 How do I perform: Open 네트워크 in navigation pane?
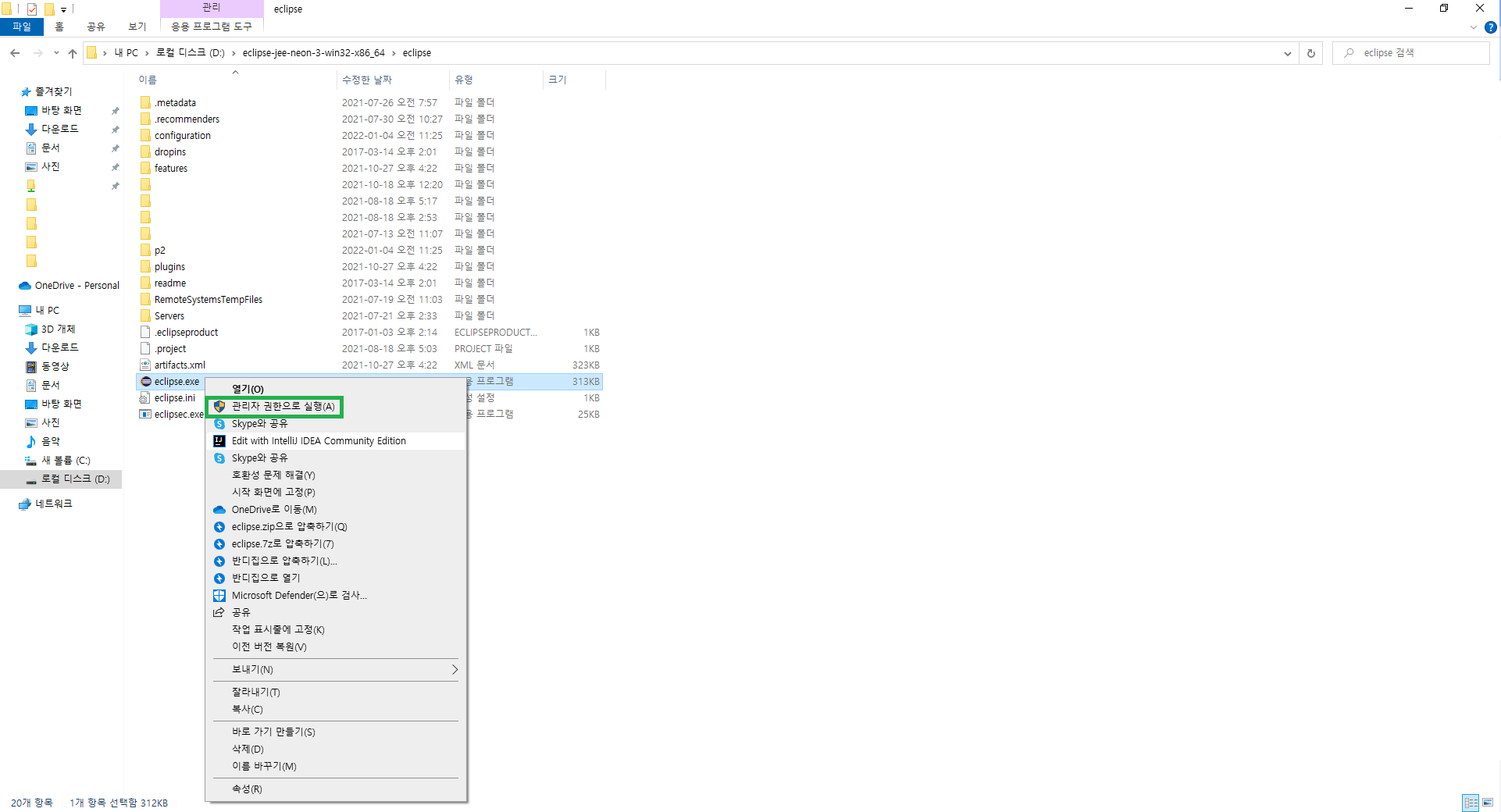(53, 504)
